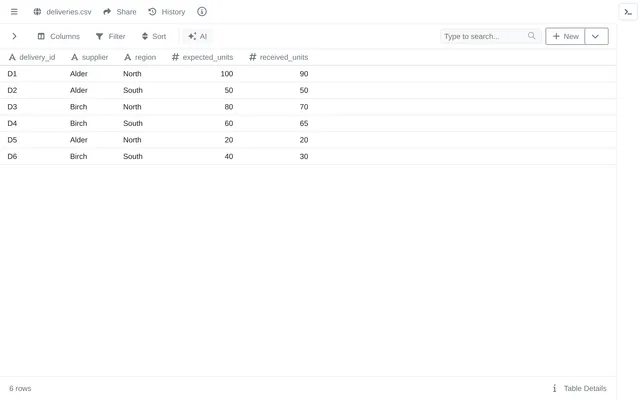Click the Share arrow icon
The height and width of the screenshot is (400, 640).
107,12
